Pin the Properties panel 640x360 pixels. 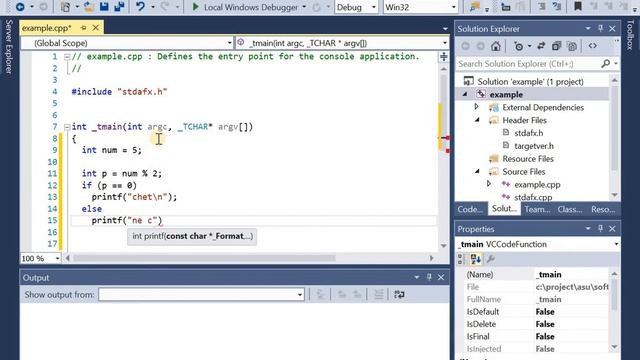(600, 229)
